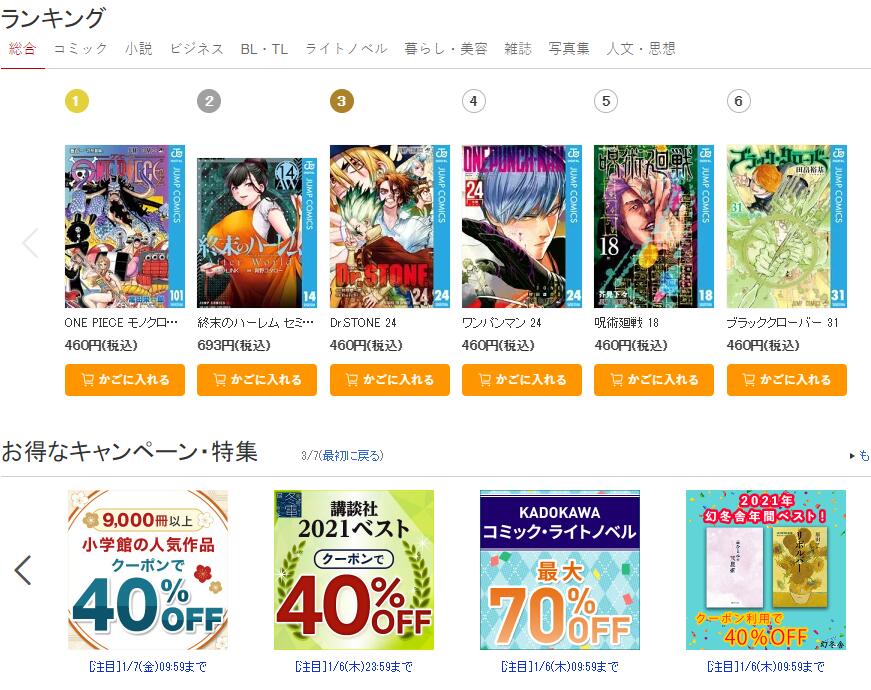The height and width of the screenshot is (690, 871).
Task: Click the gold number 1 ranking badge
Action: (x=77, y=101)
